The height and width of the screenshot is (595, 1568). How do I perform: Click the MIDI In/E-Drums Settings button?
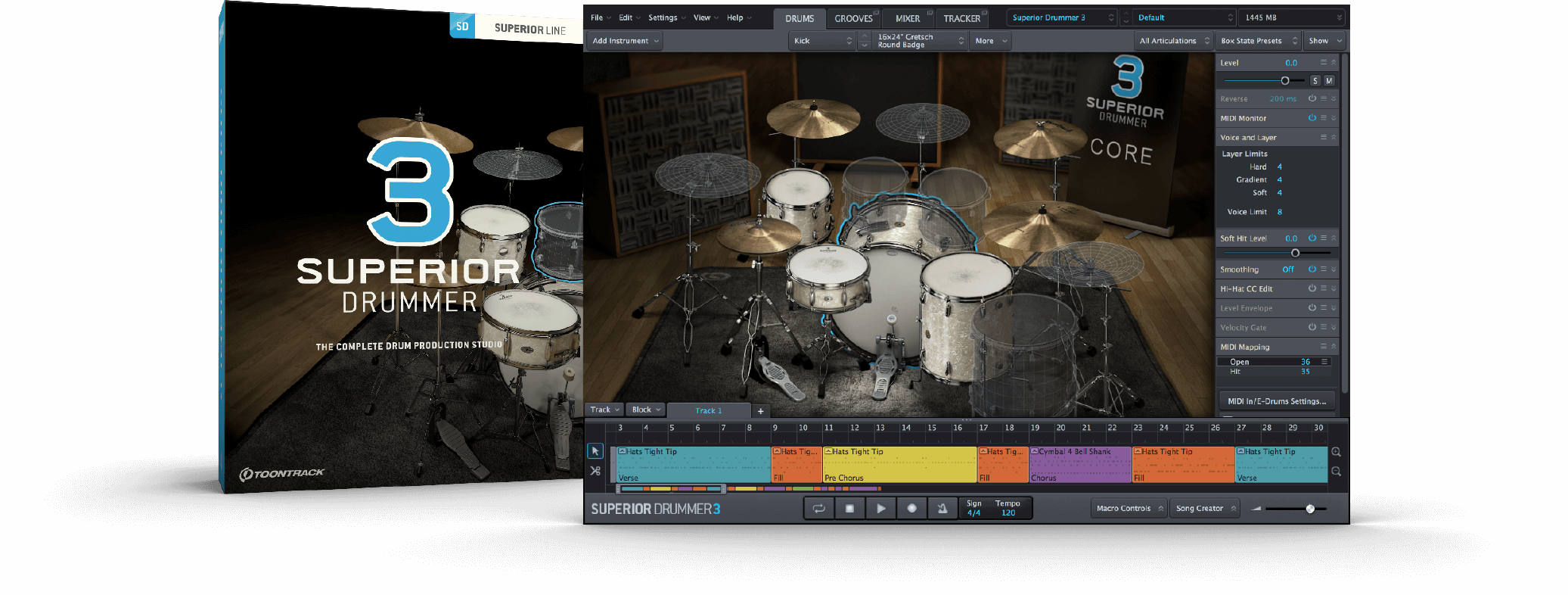pos(1277,401)
